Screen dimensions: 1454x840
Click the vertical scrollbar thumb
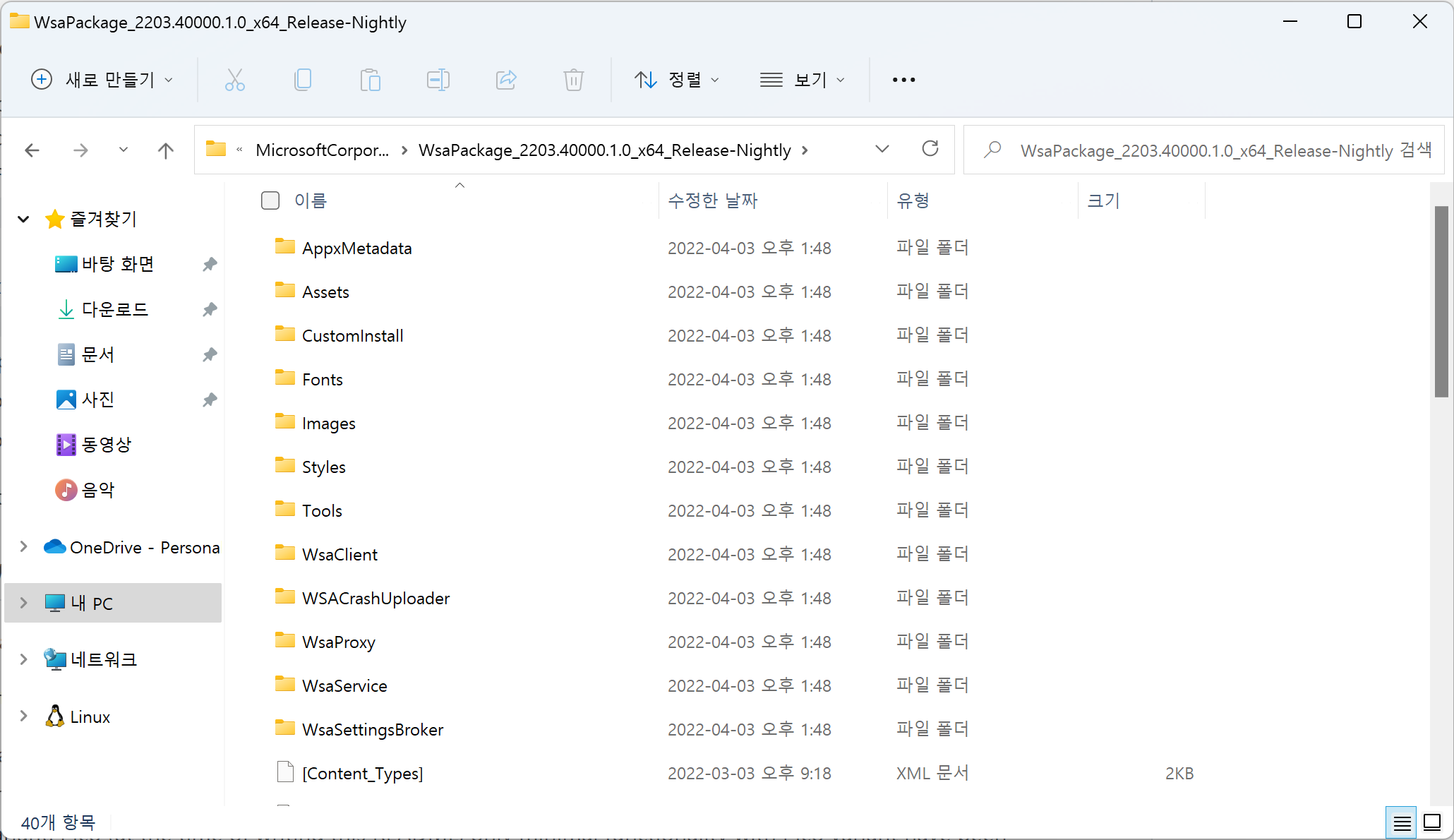(1441, 301)
